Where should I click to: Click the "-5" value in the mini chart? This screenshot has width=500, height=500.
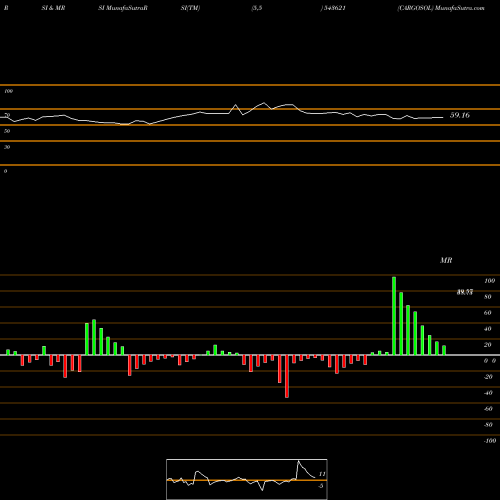321,486
